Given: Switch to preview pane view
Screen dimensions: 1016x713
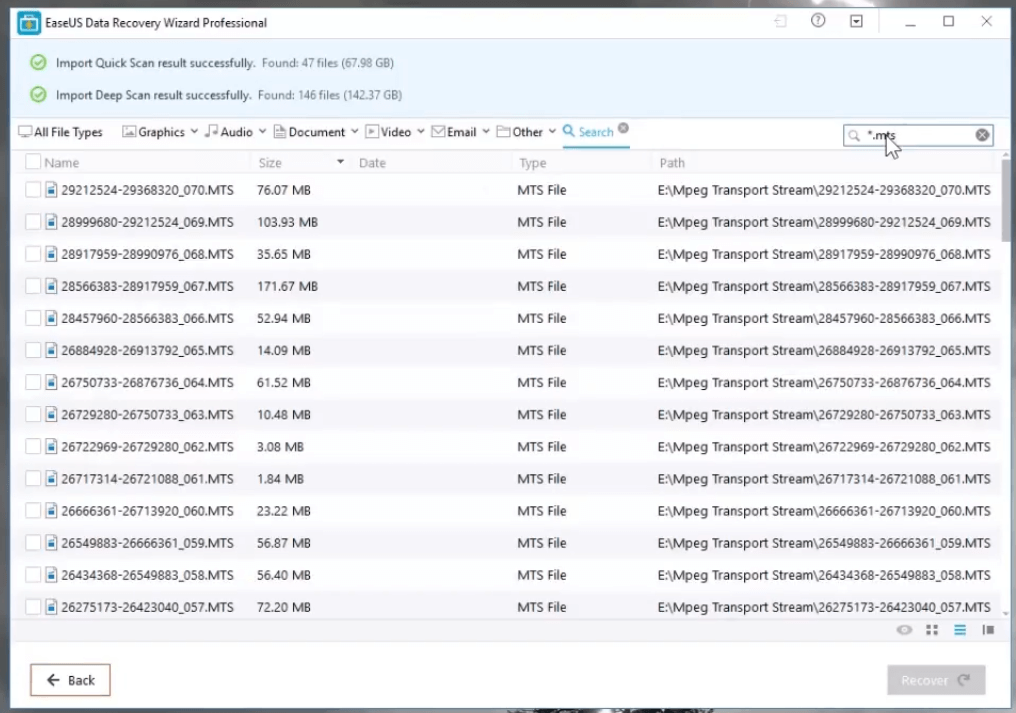Looking at the screenshot, I should point(988,630).
